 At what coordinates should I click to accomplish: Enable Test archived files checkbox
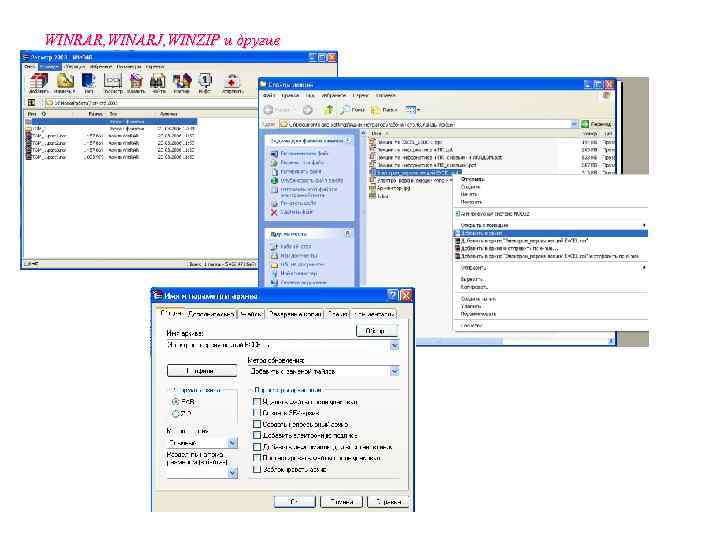click(257, 458)
